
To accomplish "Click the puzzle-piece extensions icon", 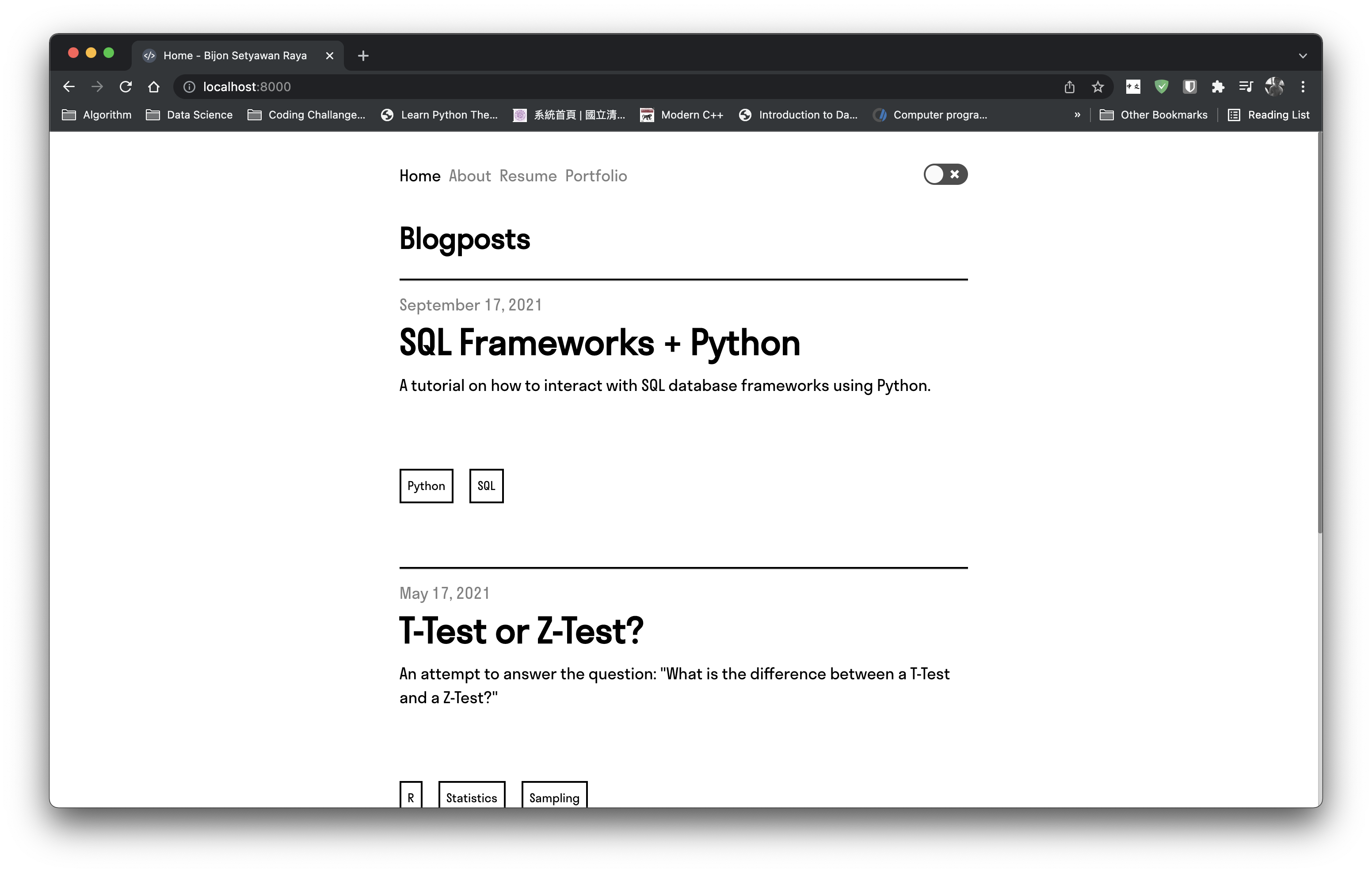I will (1218, 87).
